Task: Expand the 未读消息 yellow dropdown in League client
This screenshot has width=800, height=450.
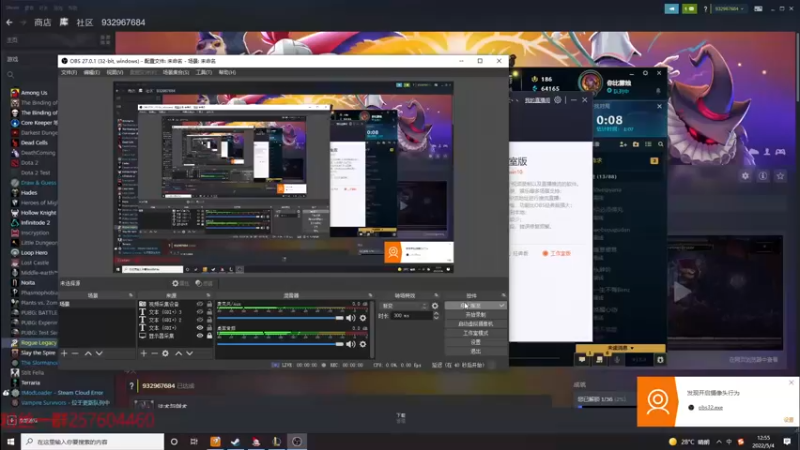Action: point(620,348)
